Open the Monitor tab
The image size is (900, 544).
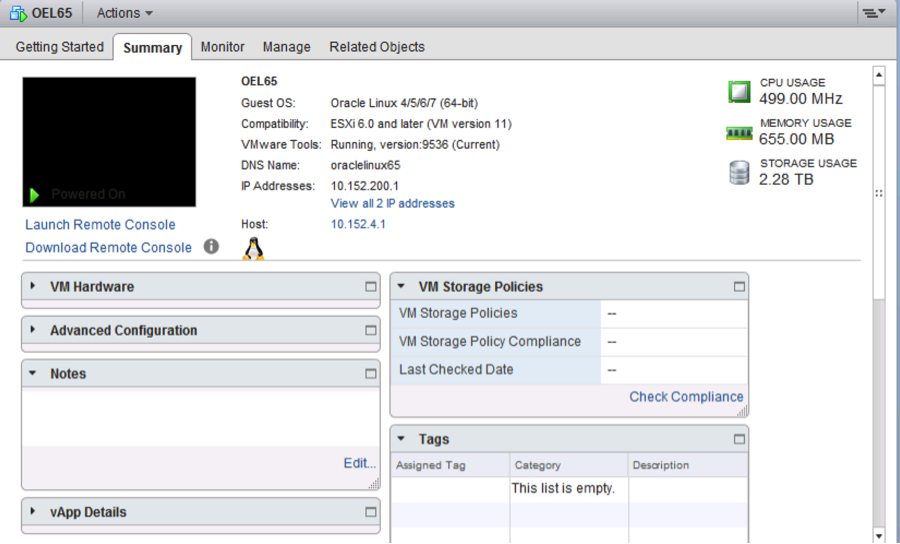[222, 47]
